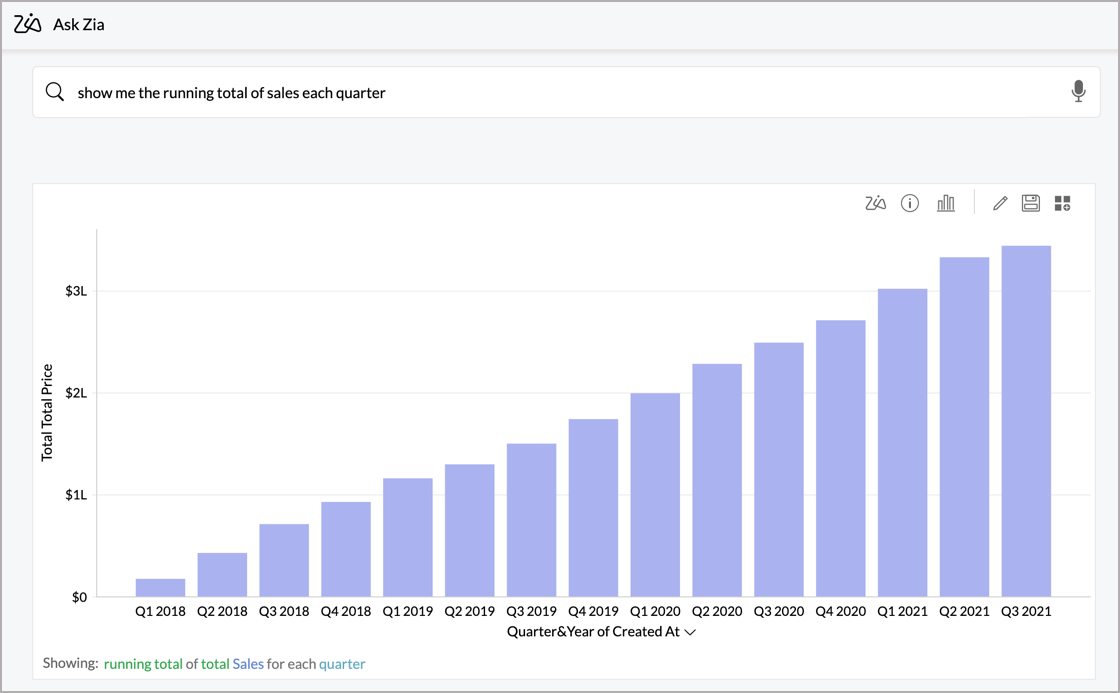The height and width of the screenshot is (693, 1120).
Task: Click the microphone voice input icon
Action: (x=1078, y=92)
